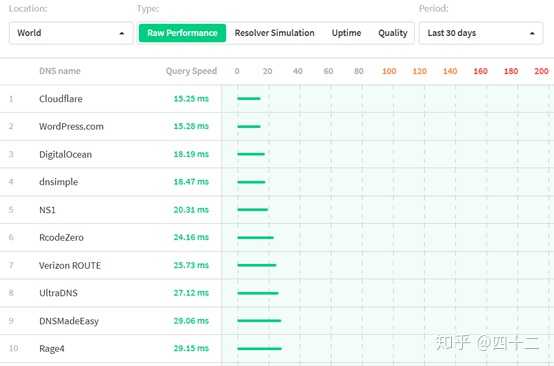
Task: Click the Period dropdown arrow icon
Action: click(532, 33)
